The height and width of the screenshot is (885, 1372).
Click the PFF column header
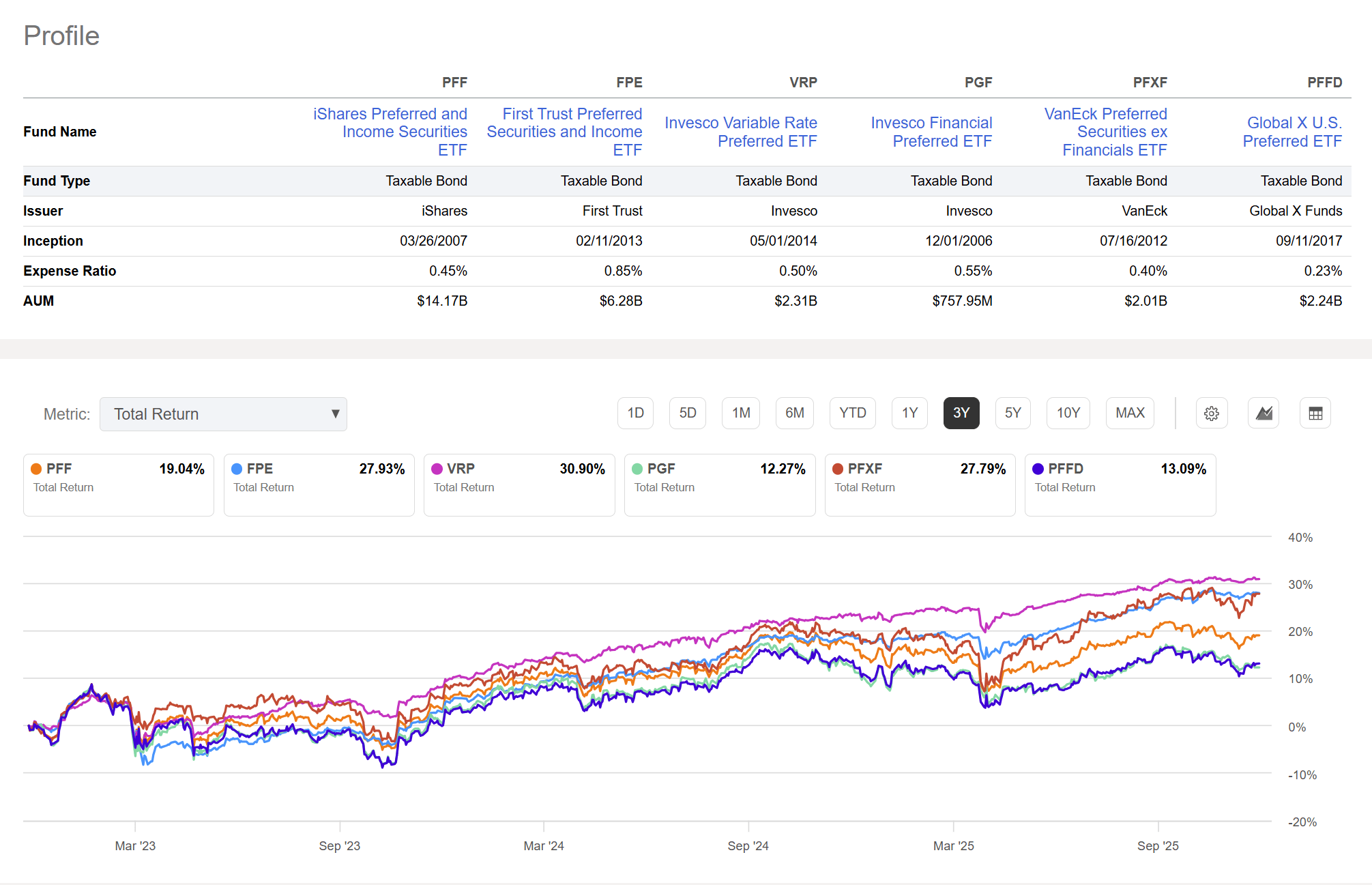pyautogui.click(x=454, y=83)
